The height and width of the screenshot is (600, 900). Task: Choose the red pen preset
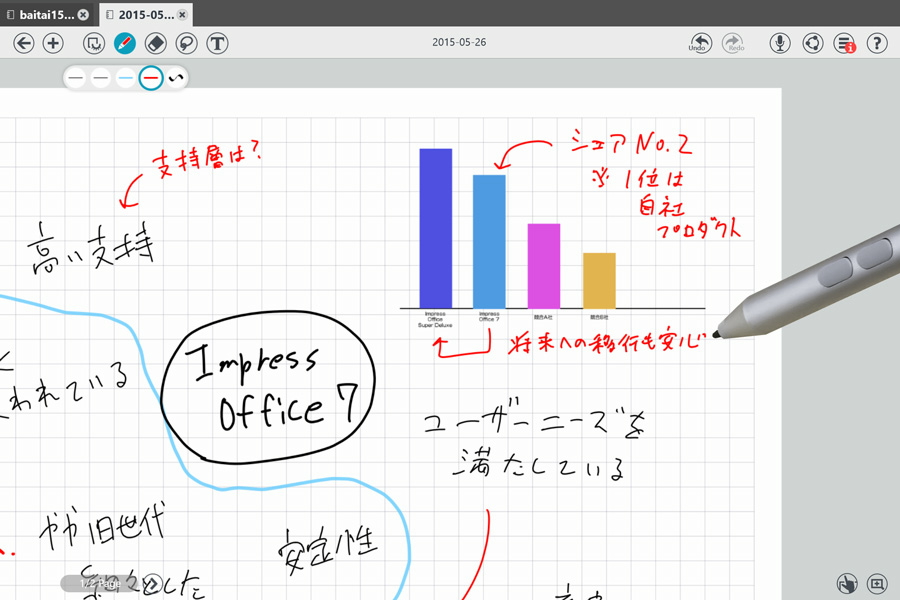coord(150,78)
